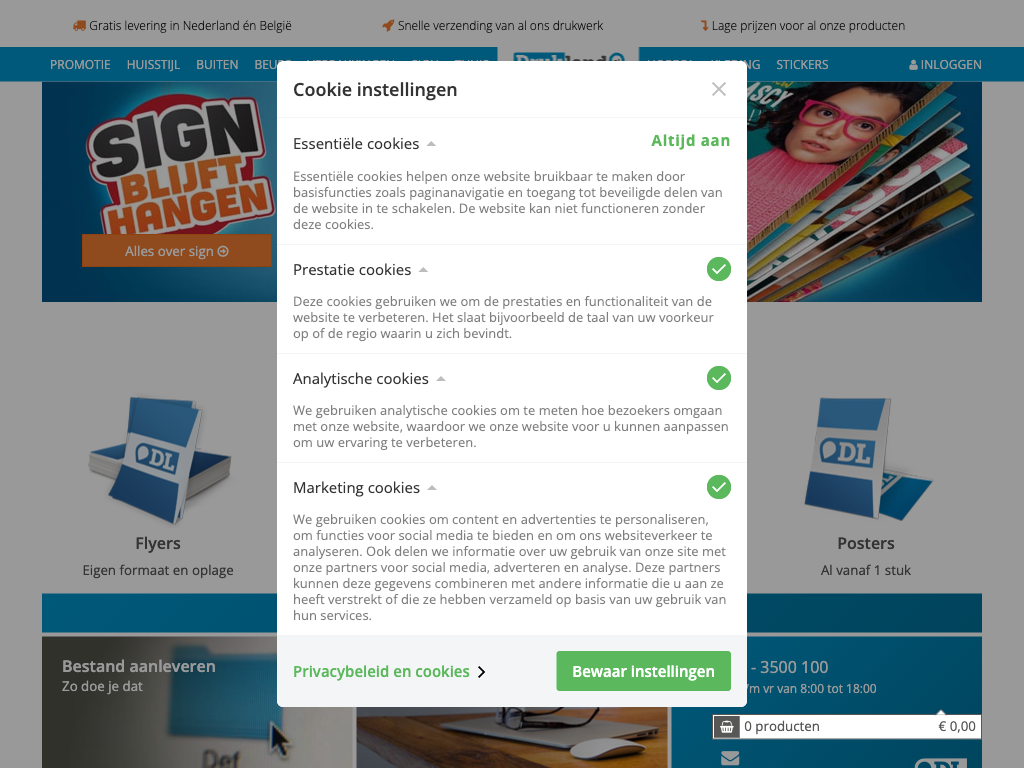Screen dimensions: 1024x768
Task: Click the Posters product image
Action: [x=867, y=458]
